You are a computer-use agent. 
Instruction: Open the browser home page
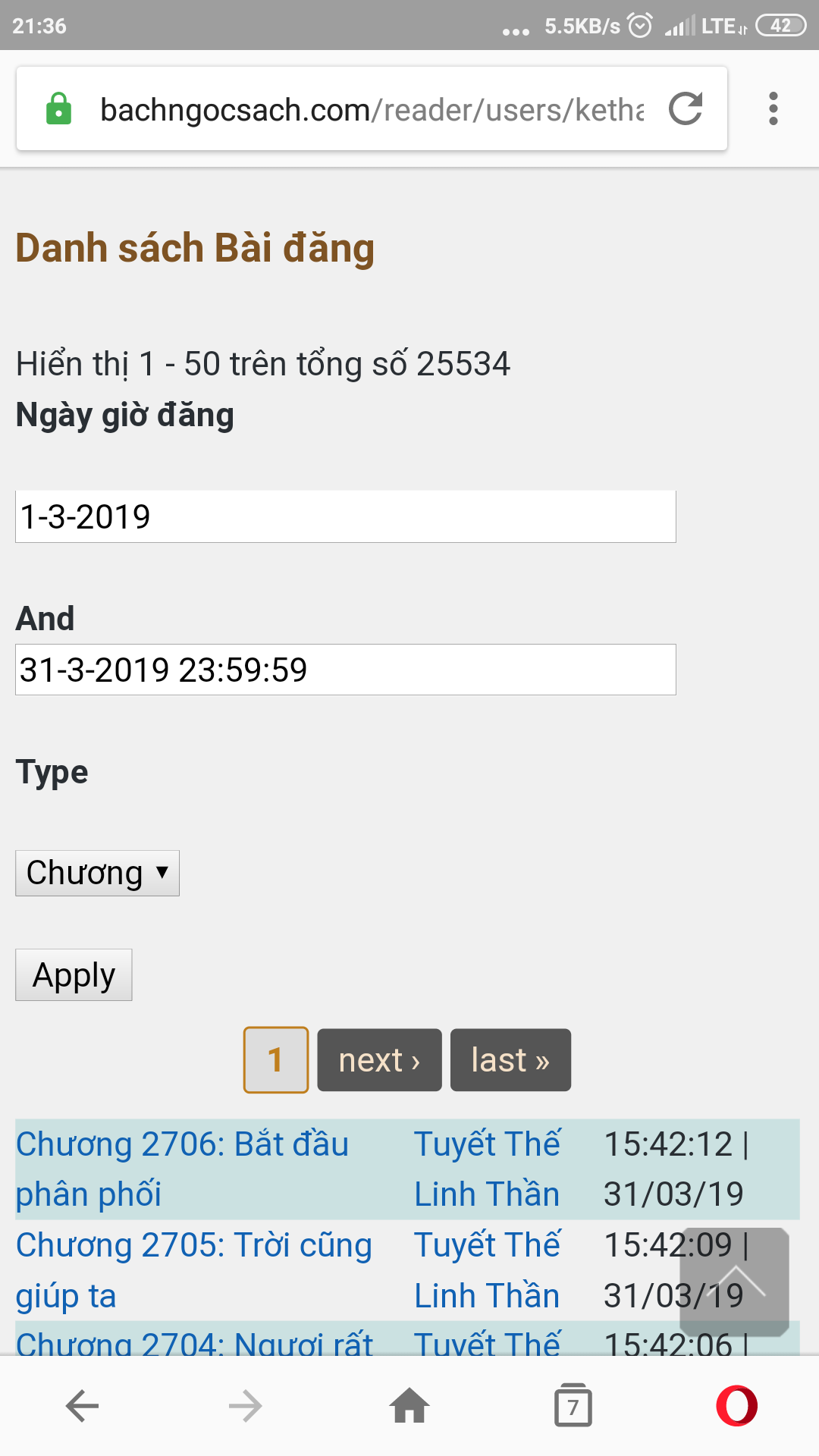click(409, 1406)
